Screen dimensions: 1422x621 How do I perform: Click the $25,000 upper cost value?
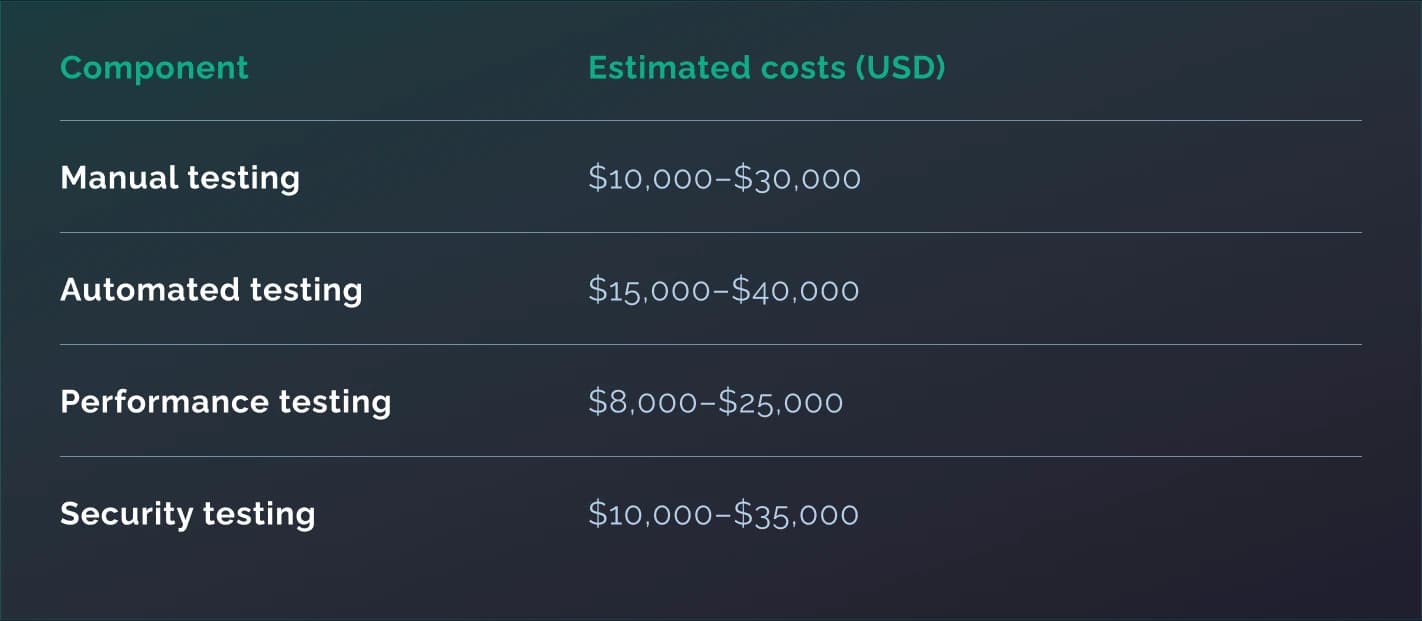(781, 403)
